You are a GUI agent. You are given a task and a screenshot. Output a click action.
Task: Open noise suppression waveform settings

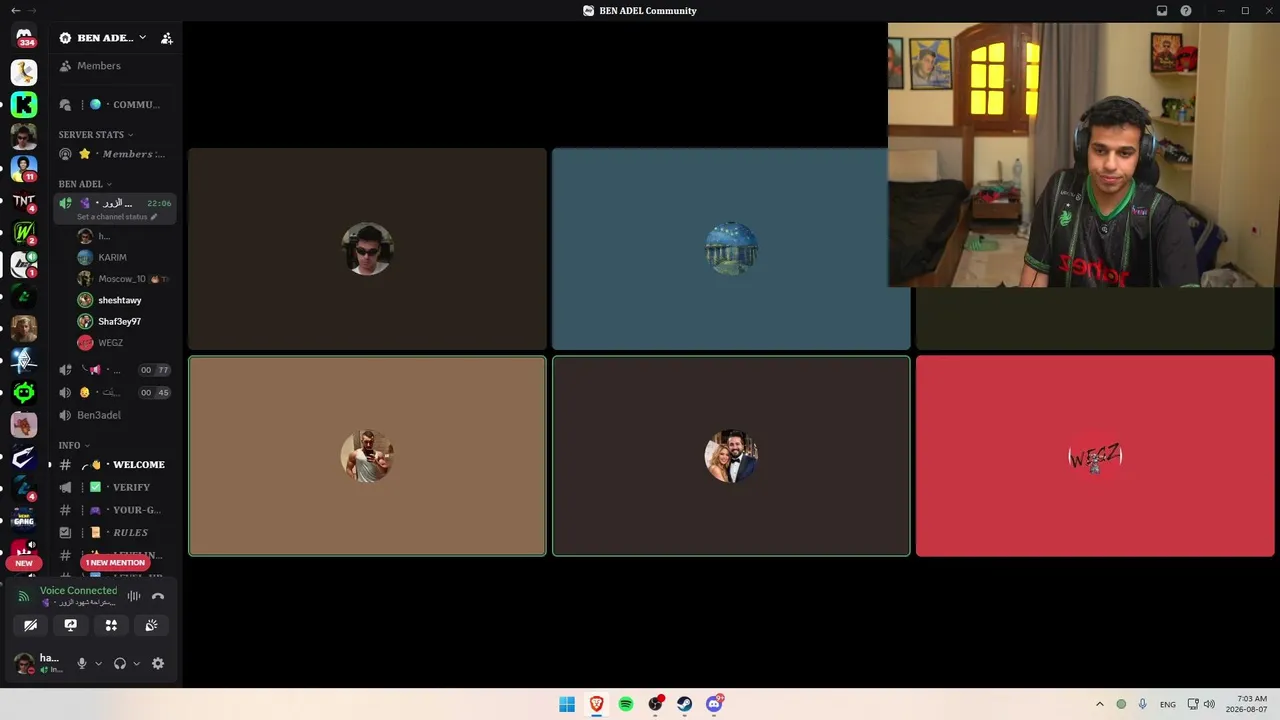(134, 596)
